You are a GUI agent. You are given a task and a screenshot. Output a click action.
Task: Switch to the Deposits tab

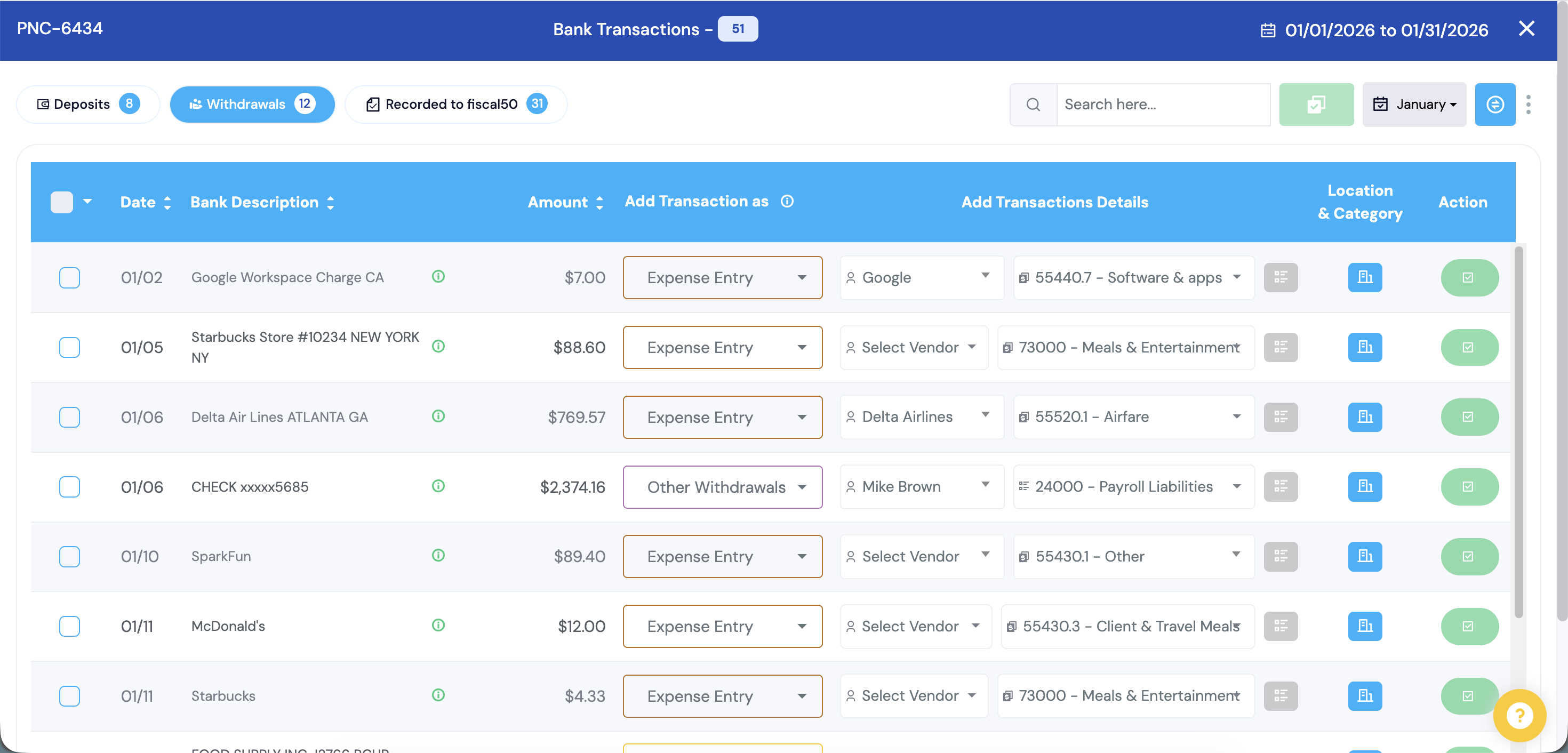point(87,105)
